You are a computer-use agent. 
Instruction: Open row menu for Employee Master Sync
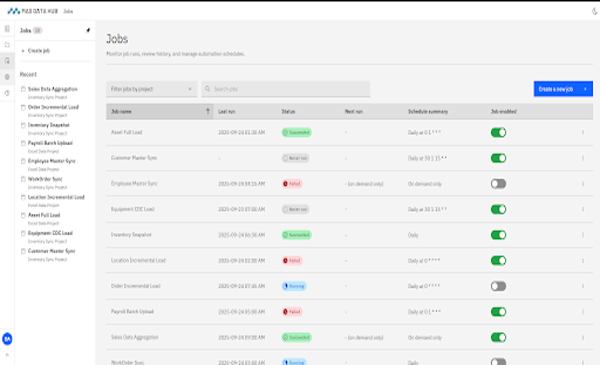coord(583,184)
